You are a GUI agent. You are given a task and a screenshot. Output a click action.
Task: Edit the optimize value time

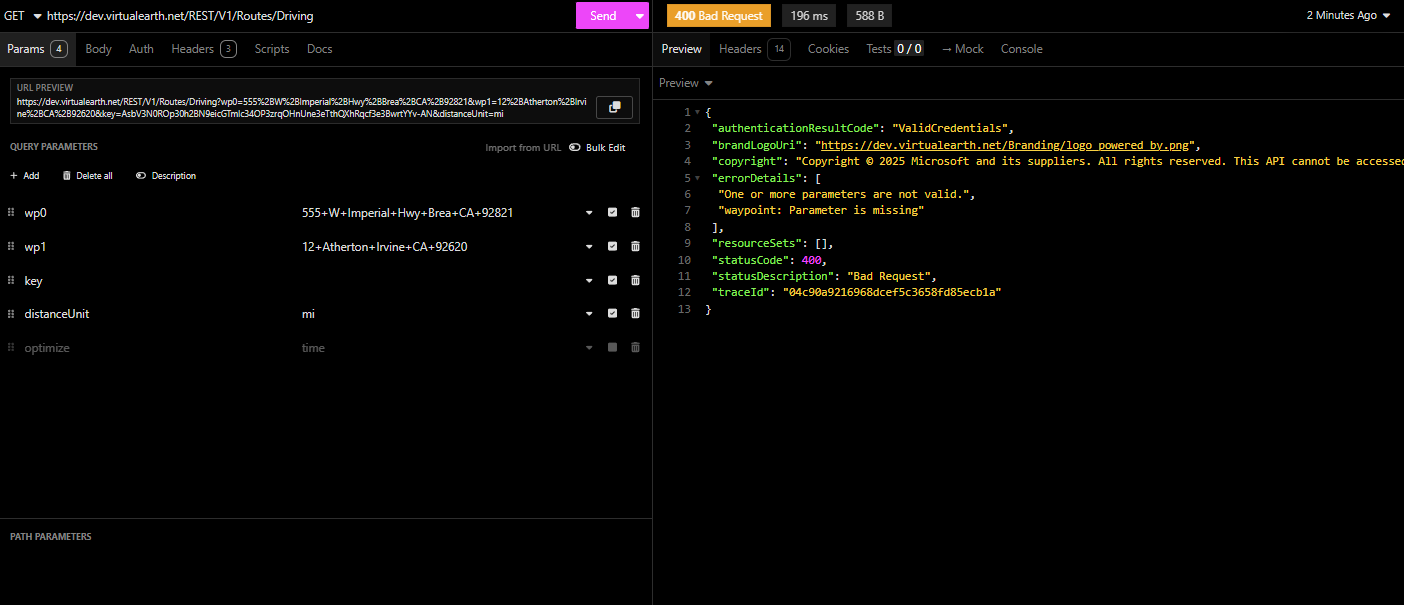pyautogui.click(x=440, y=347)
